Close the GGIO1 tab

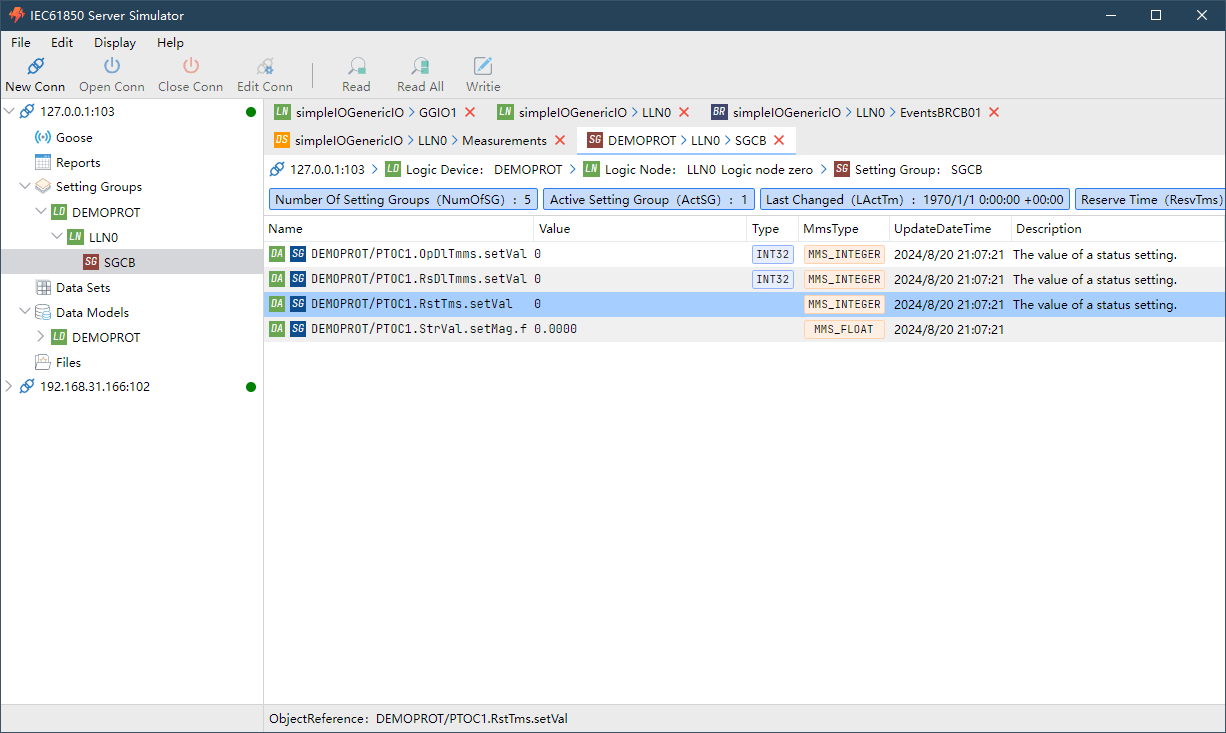(470, 112)
